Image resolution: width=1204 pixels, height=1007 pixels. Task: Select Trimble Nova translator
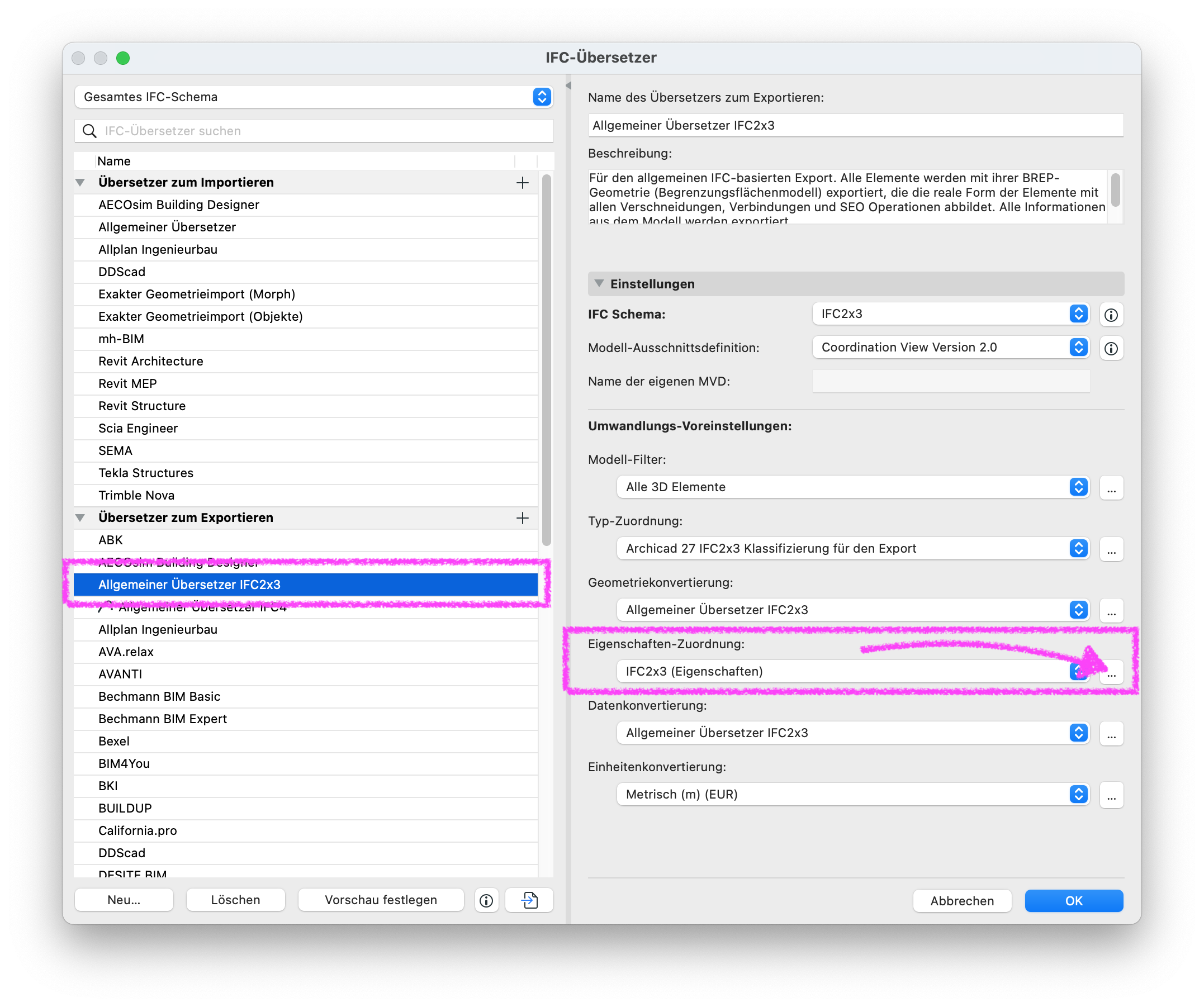(306, 496)
